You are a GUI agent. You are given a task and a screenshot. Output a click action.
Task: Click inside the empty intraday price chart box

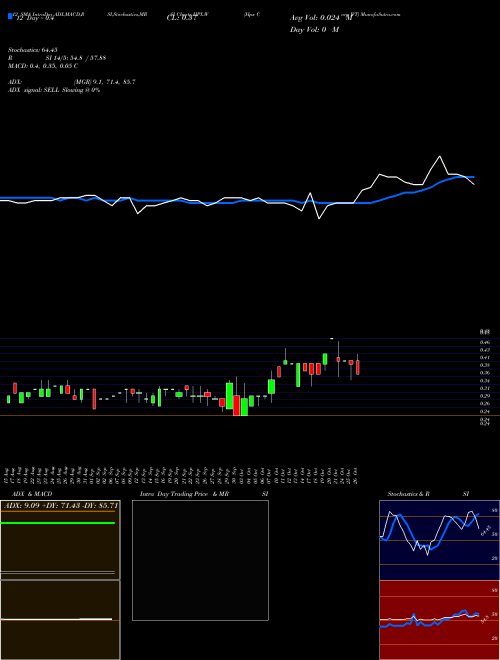200,560
